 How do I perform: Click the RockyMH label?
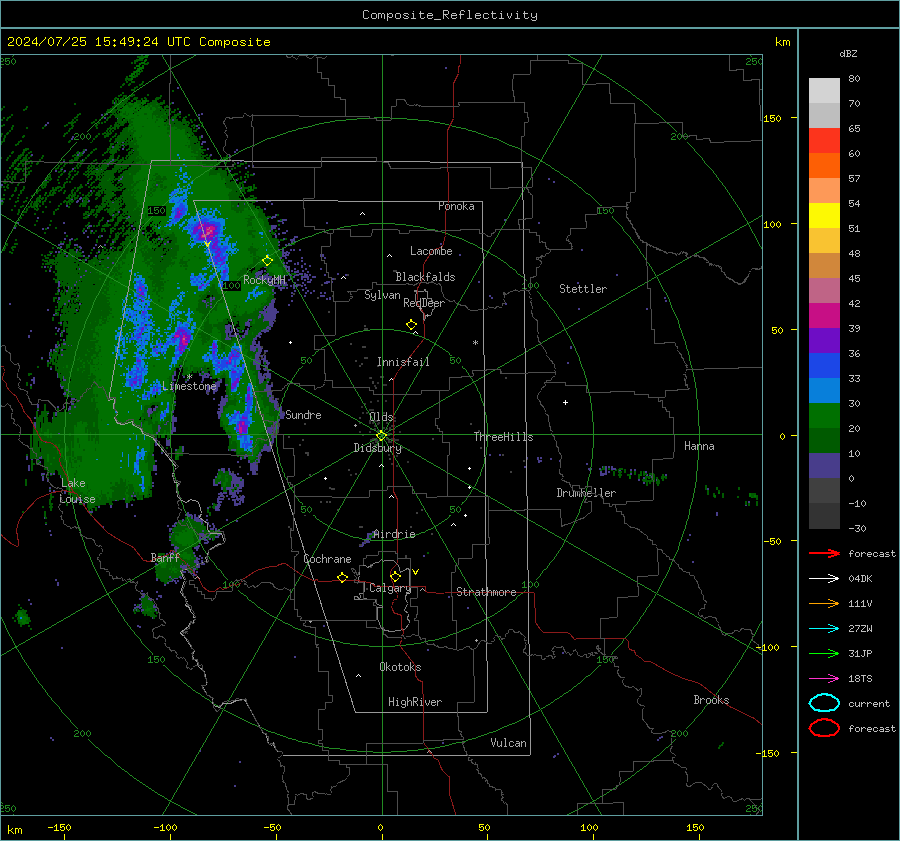click(x=264, y=280)
